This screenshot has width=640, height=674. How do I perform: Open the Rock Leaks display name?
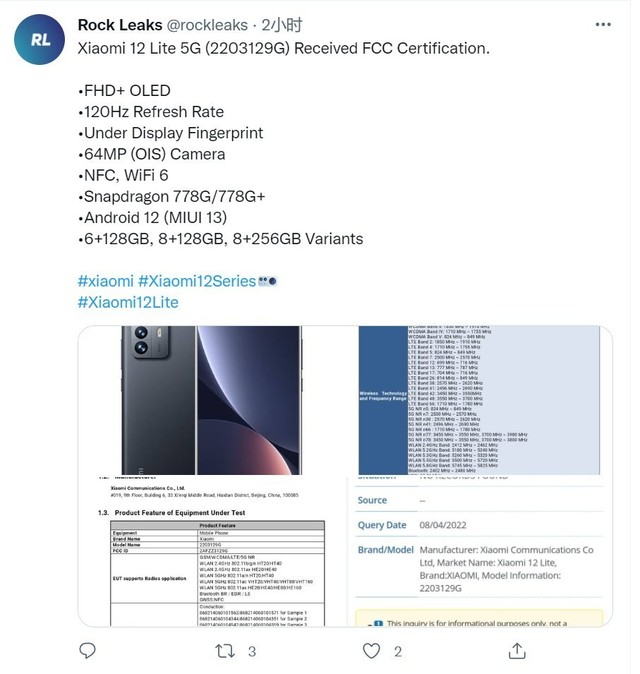(120, 25)
